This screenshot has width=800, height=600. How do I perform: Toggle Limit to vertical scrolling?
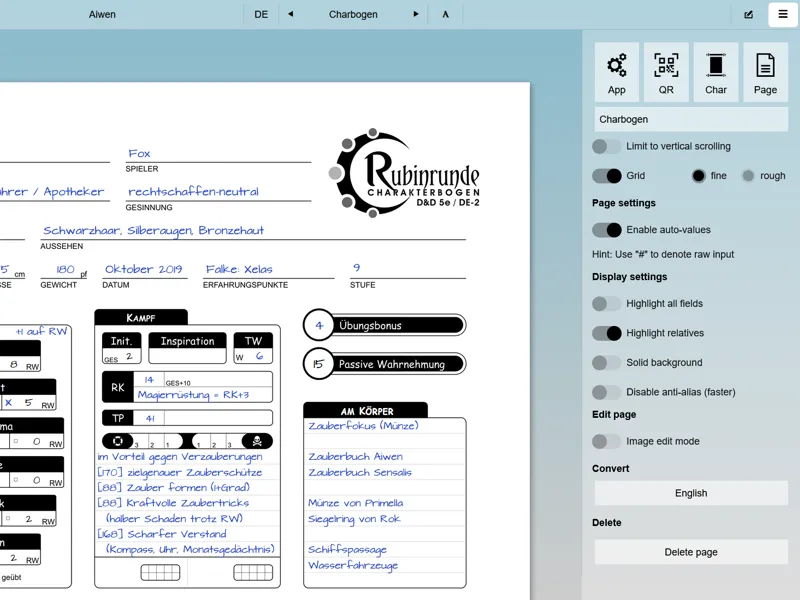click(x=607, y=146)
